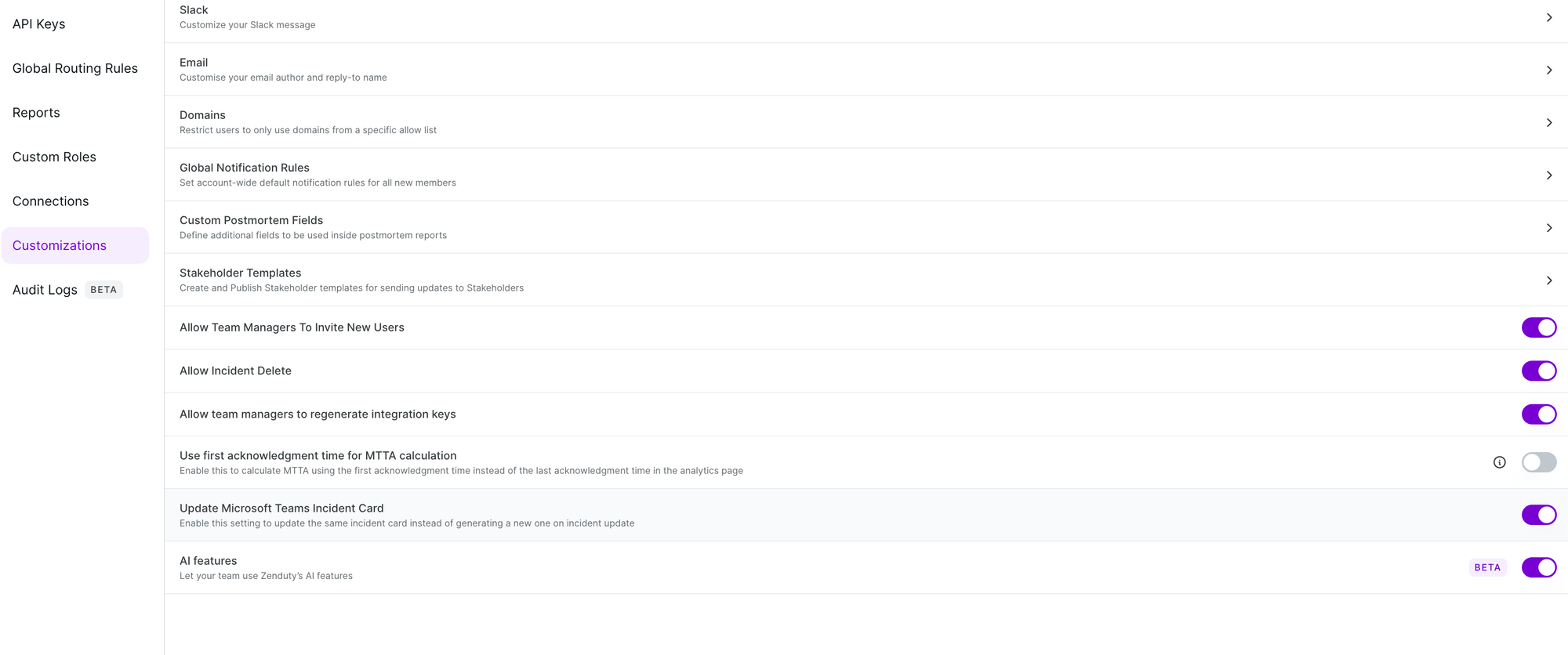Open Audit Logs beta page
1568x655 pixels.
tap(45, 290)
